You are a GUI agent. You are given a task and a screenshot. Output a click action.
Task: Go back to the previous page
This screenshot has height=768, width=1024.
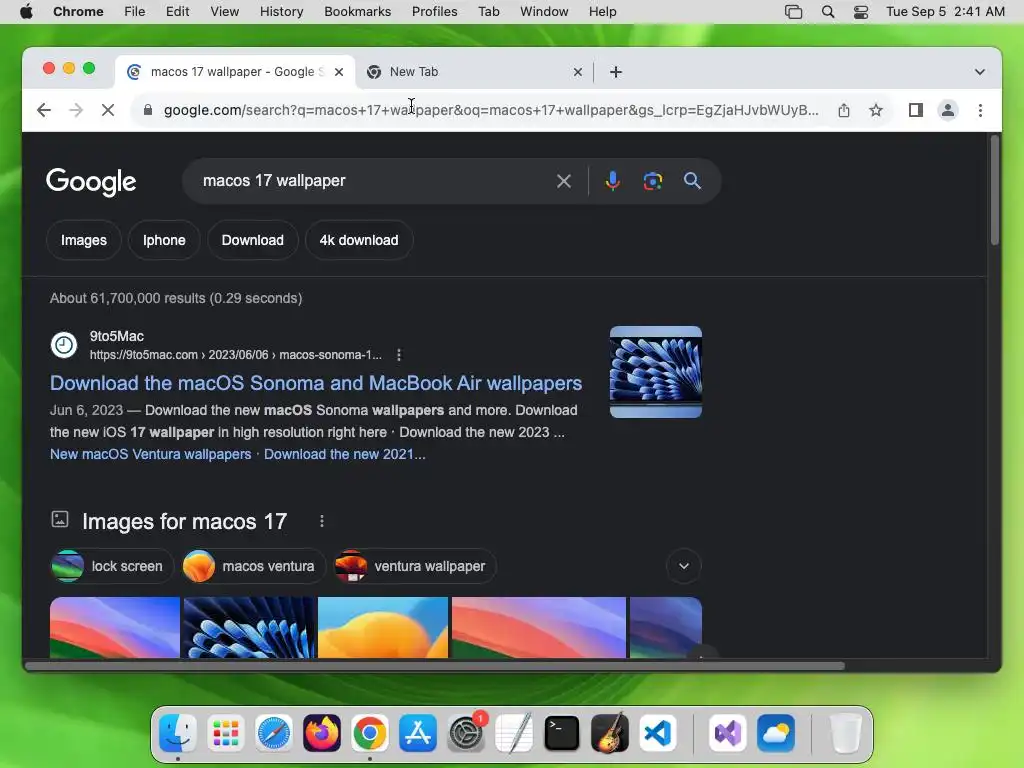coord(44,110)
